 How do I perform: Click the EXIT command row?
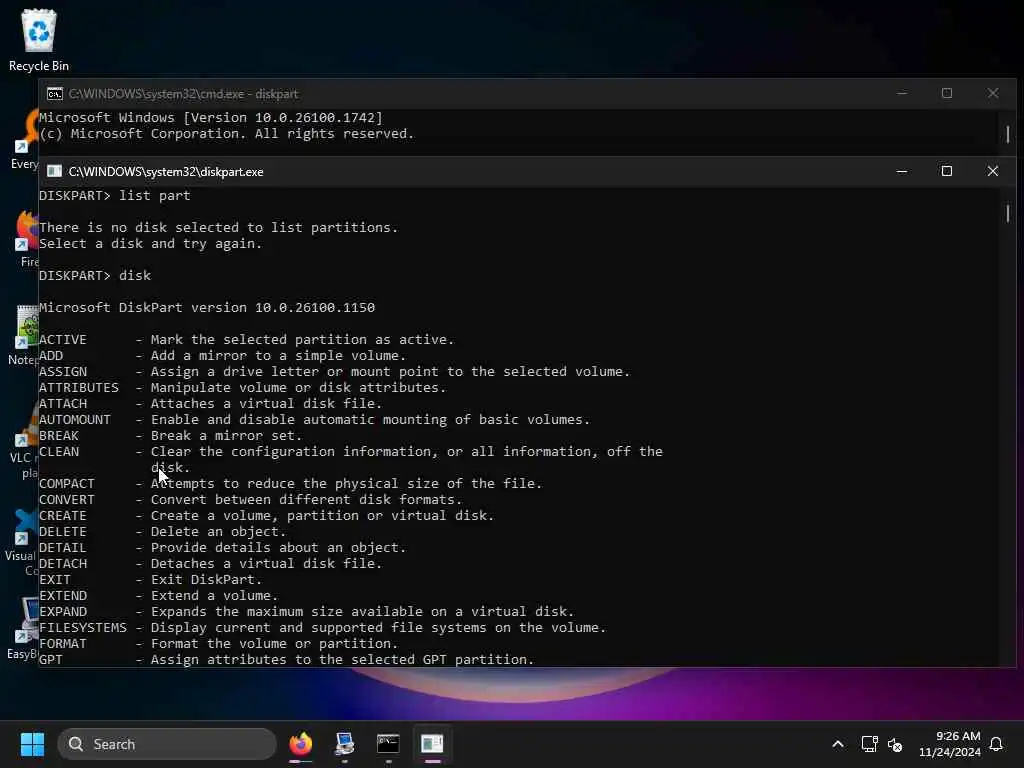click(x=150, y=579)
